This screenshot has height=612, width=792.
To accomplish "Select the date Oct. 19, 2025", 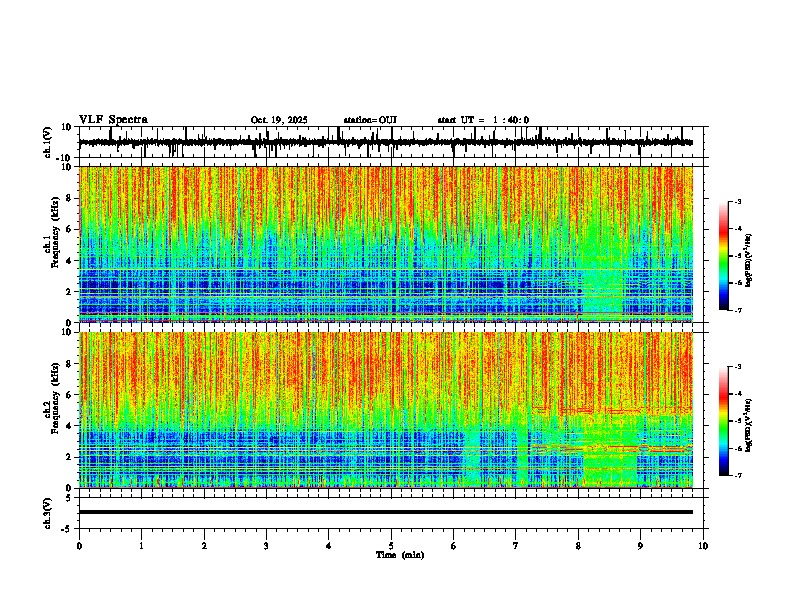I will (279, 120).
